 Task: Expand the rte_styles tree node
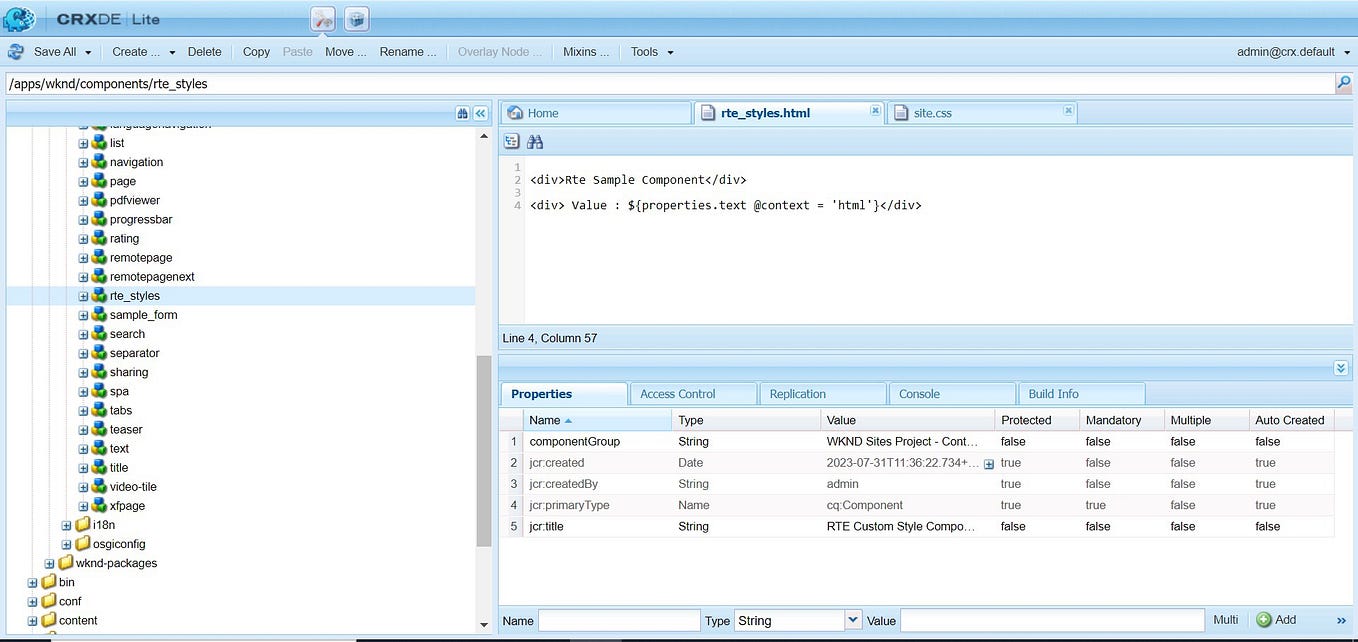click(x=84, y=296)
